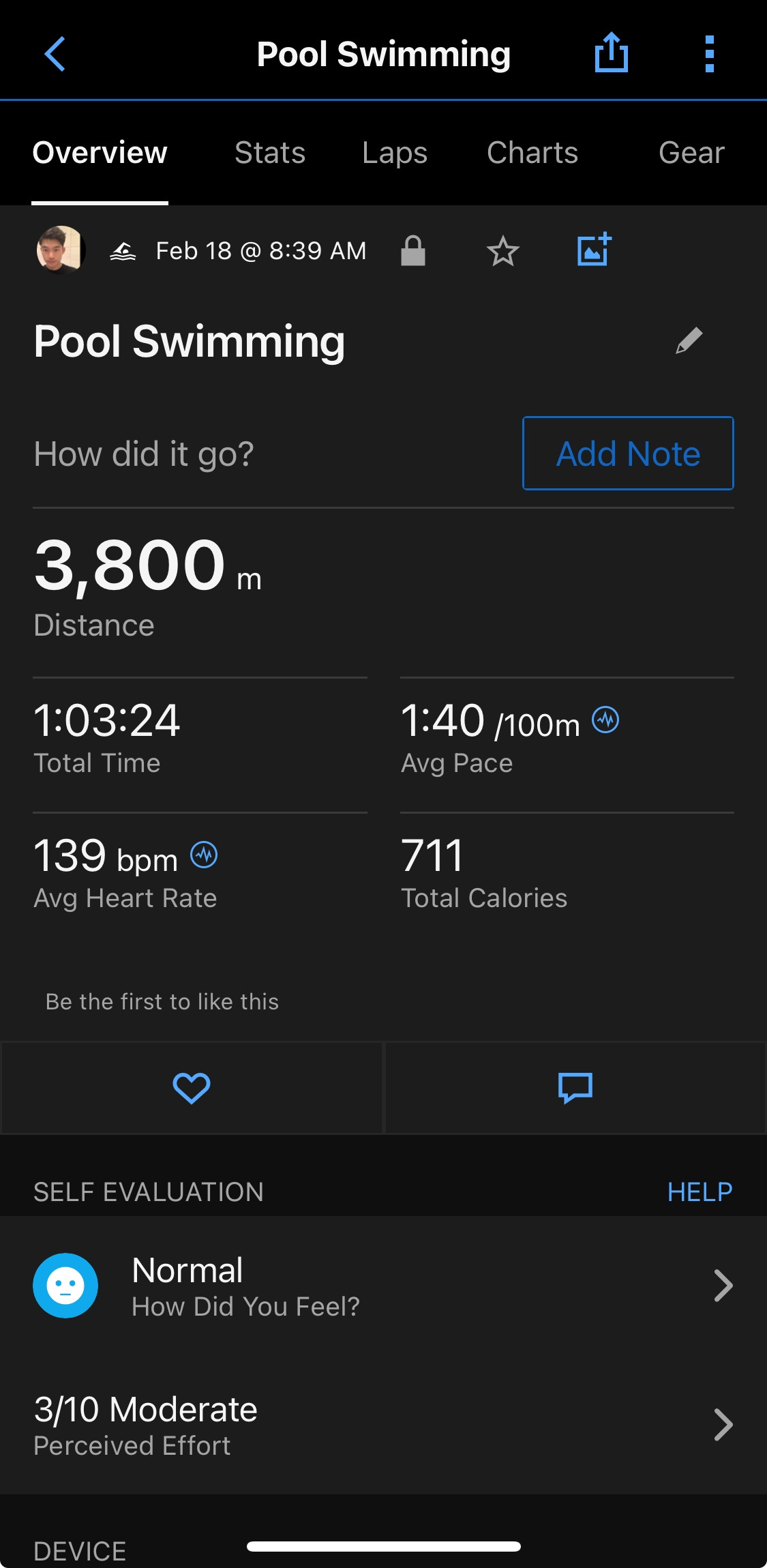Tap the share export icon
The height and width of the screenshot is (1568, 767).
(x=611, y=53)
